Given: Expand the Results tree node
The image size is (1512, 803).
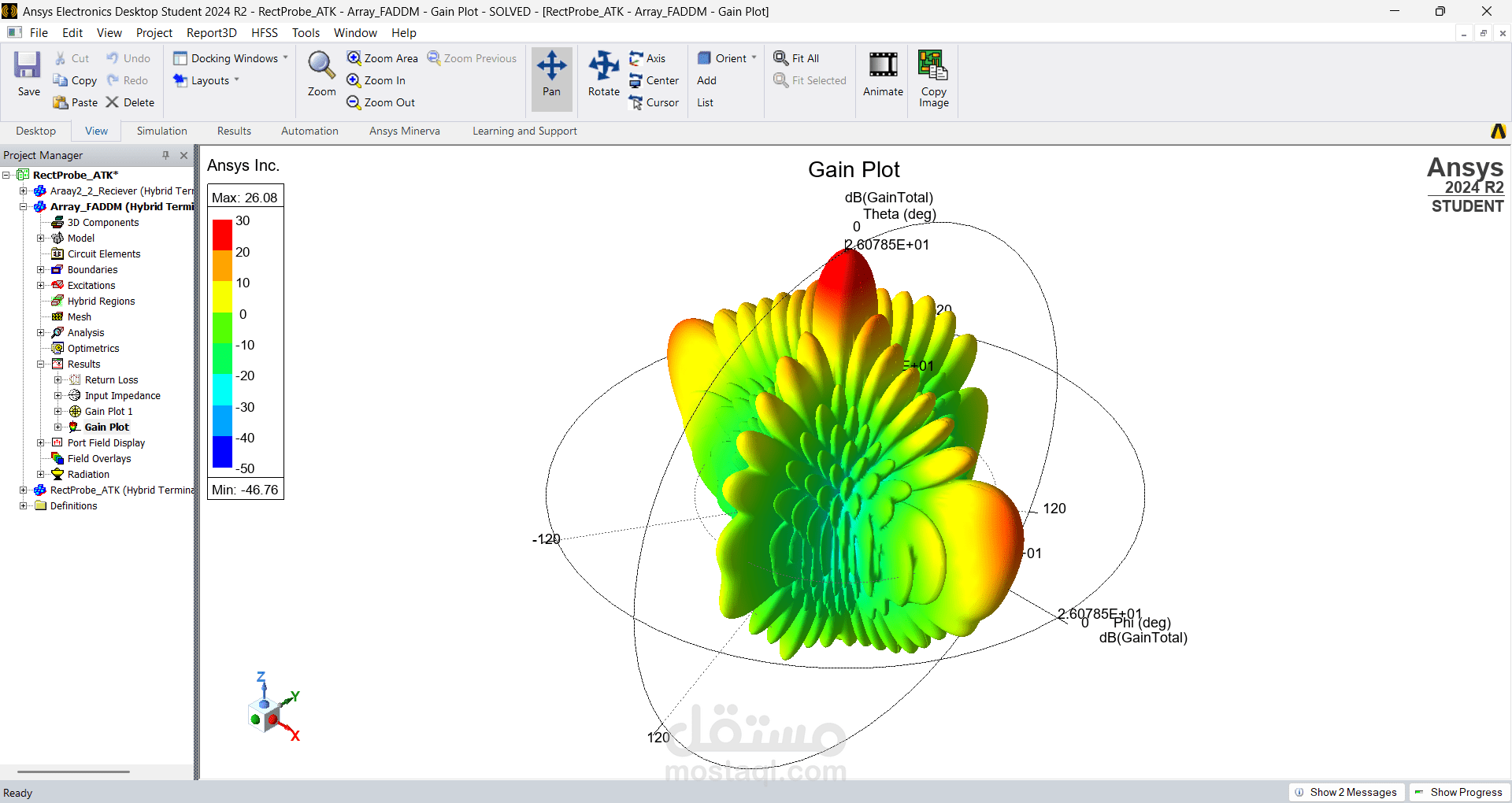Looking at the screenshot, I should [x=41, y=364].
